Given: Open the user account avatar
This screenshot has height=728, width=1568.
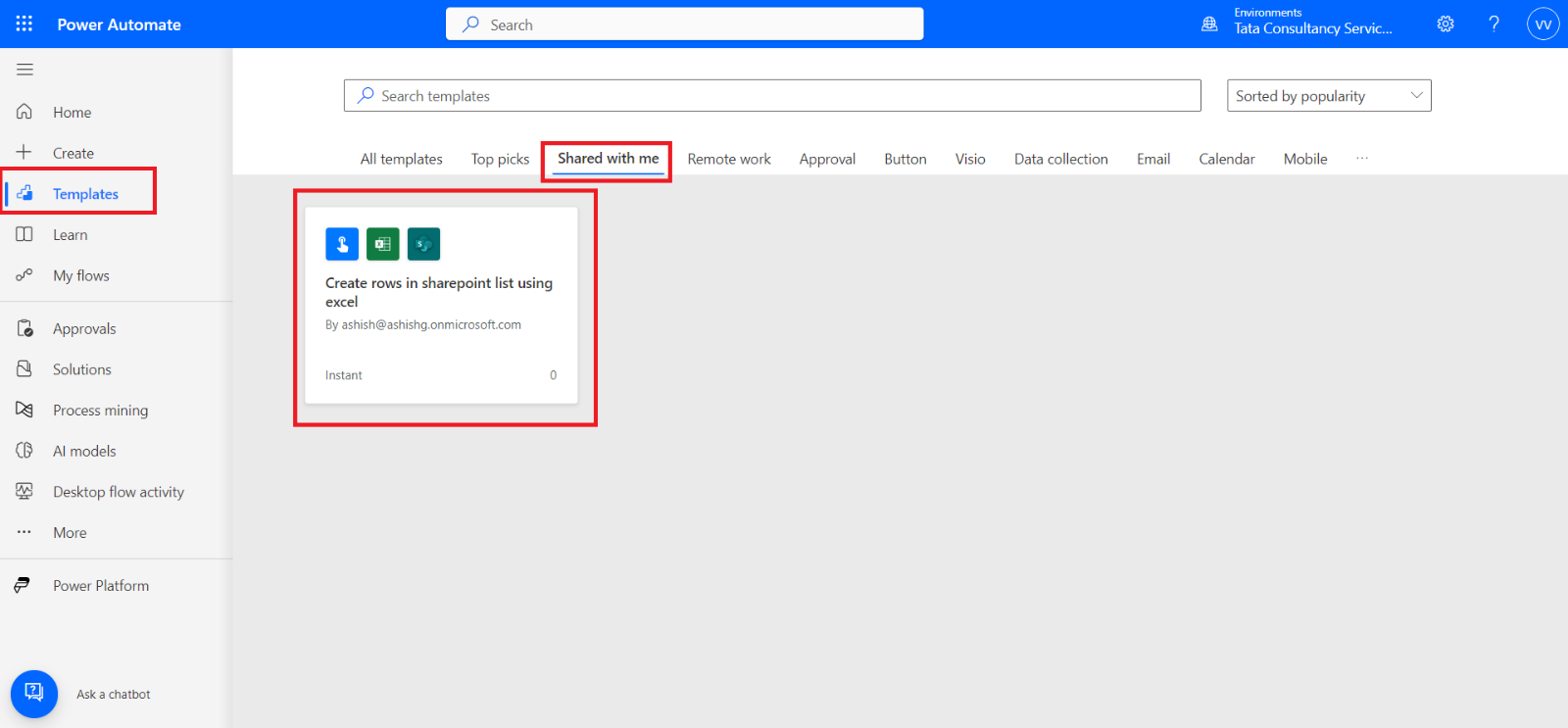Looking at the screenshot, I should tap(1543, 24).
